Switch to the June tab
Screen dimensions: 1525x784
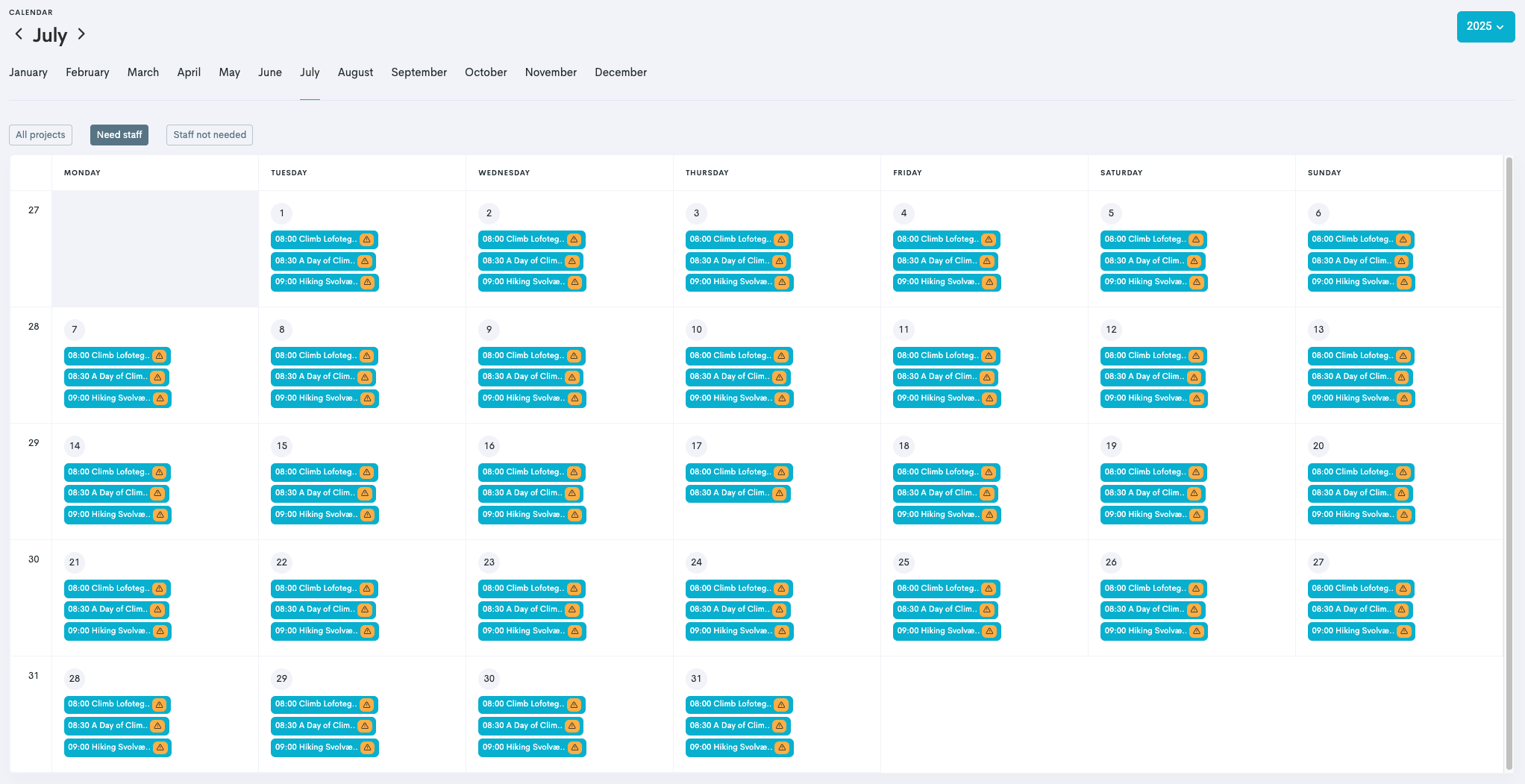click(x=270, y=72)
